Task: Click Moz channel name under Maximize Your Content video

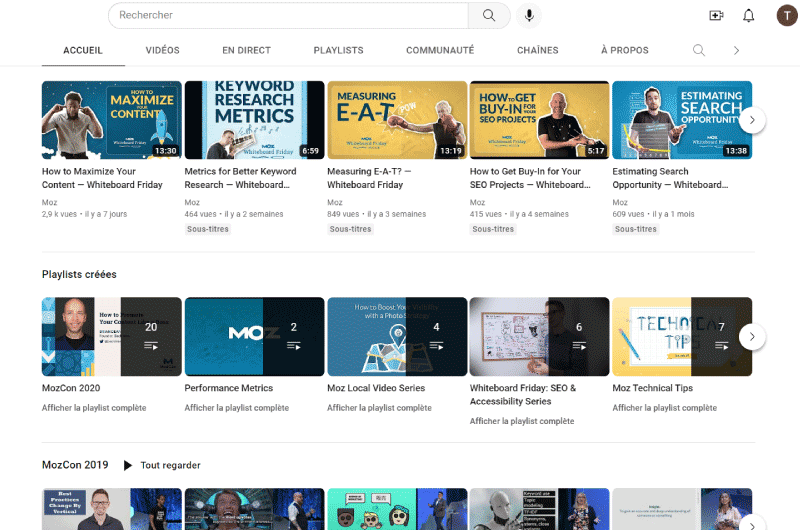Action: click(49, 203)
